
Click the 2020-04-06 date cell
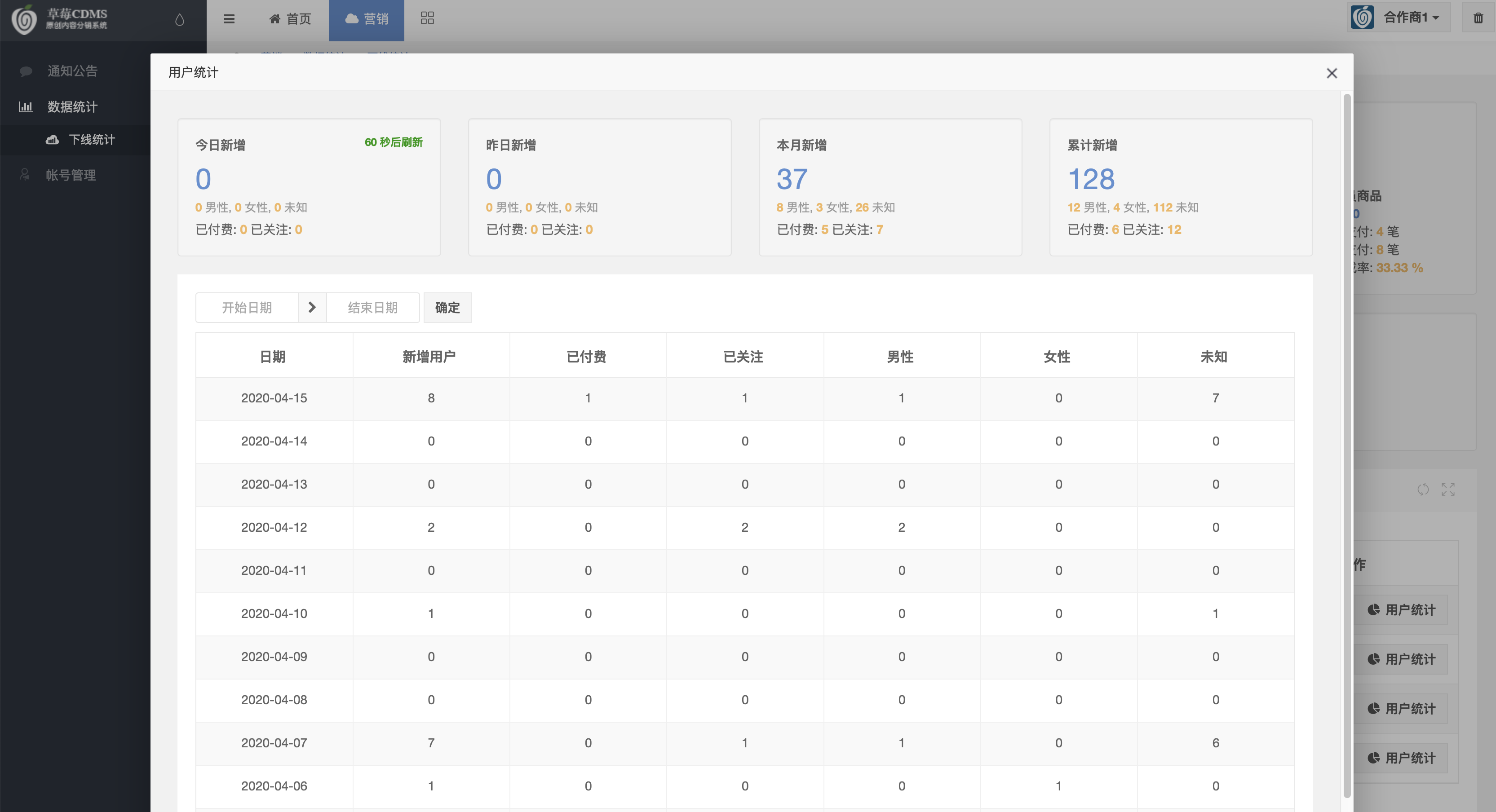click(x=274, y=786)
